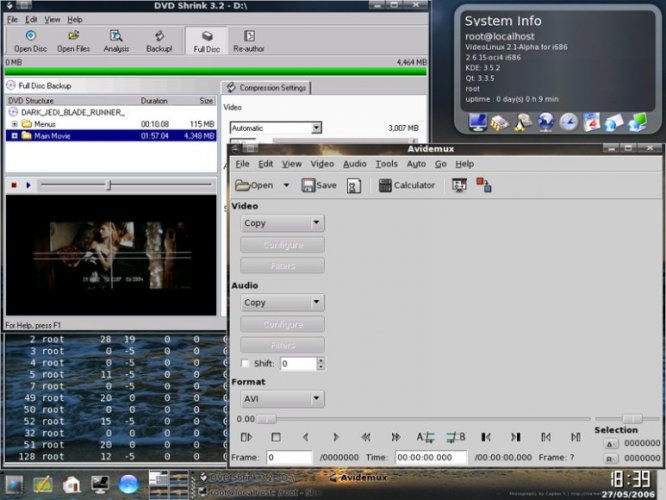Click the Time input field in Avidemux

click(431, 458)
